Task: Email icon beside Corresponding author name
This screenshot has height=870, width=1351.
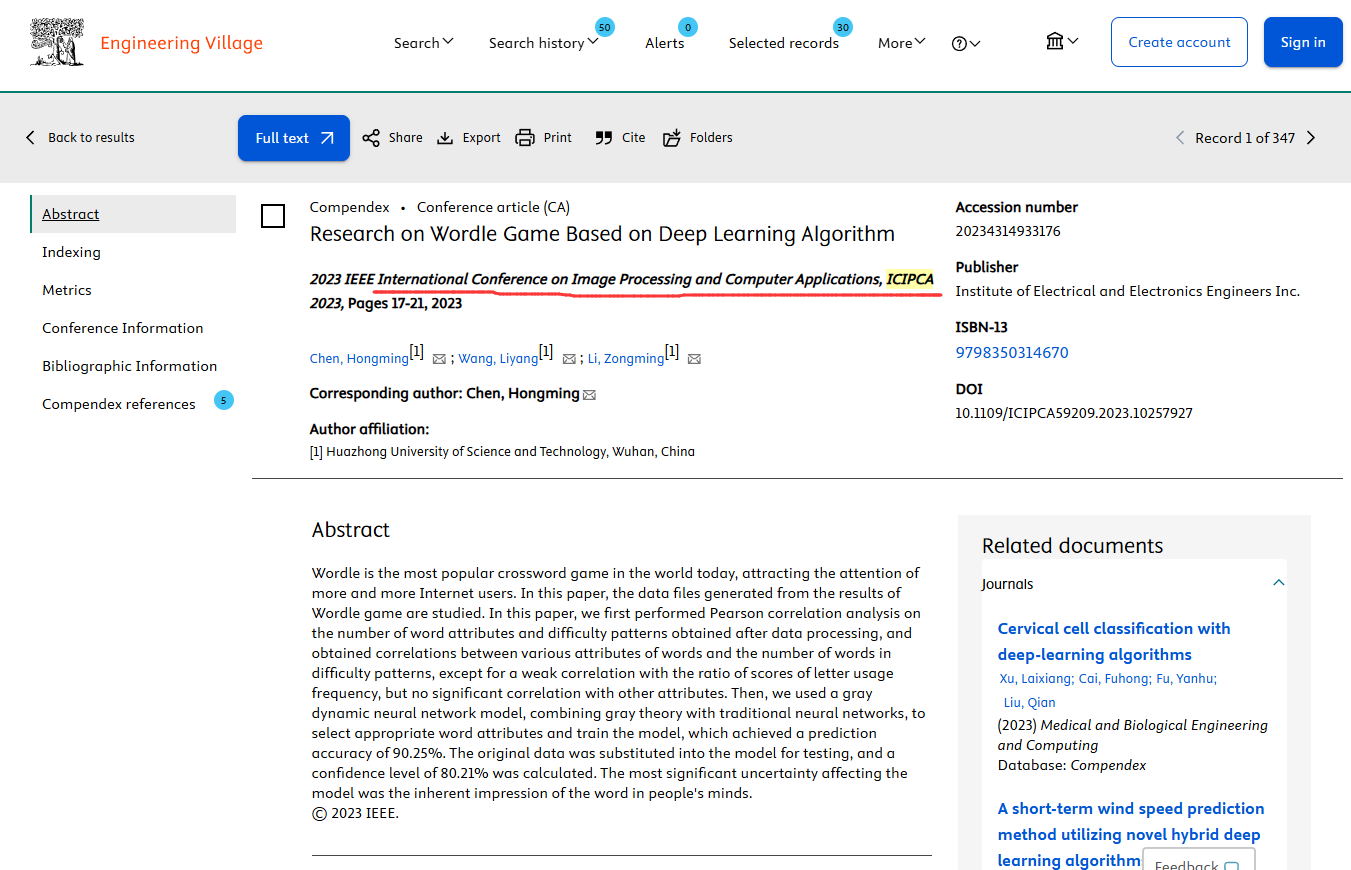Action: pos(589,395)
